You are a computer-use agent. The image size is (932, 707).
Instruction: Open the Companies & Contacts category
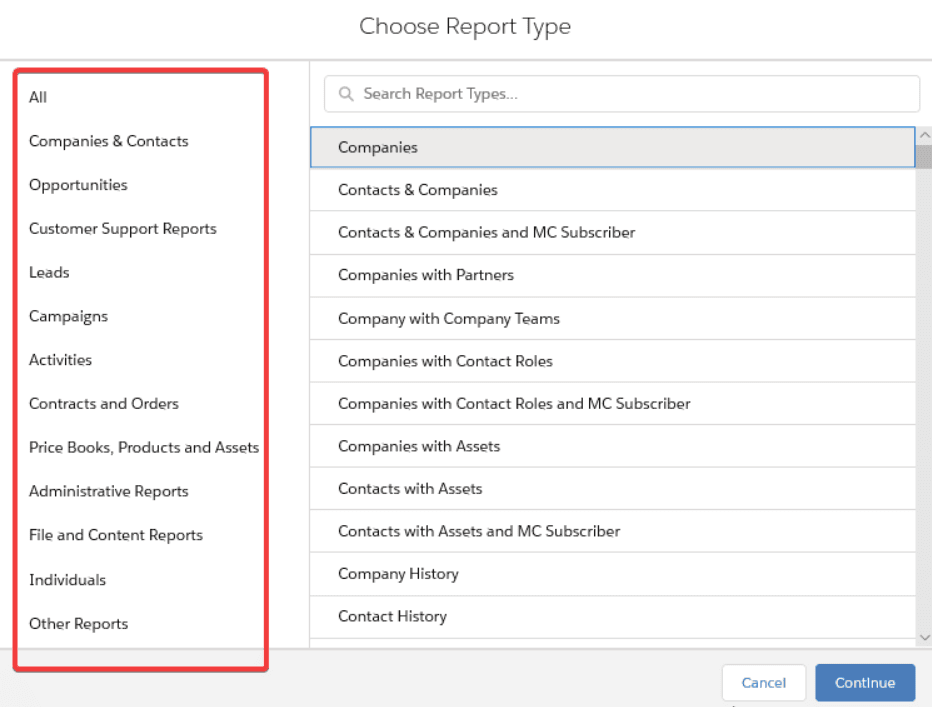tap(108, 141)
